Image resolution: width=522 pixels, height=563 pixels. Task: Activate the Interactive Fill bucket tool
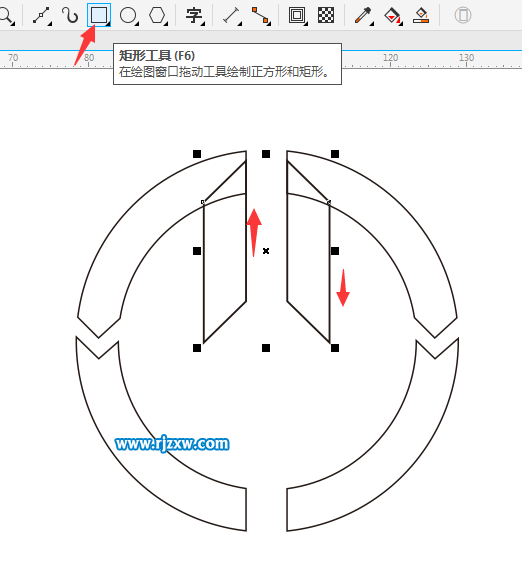[392, 16]
